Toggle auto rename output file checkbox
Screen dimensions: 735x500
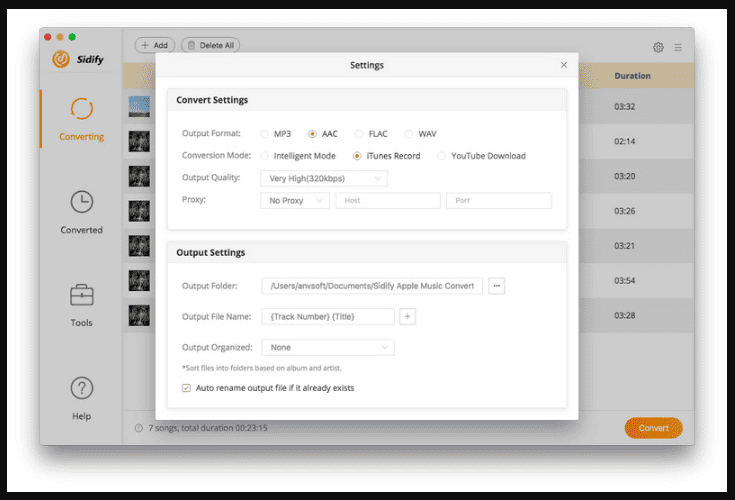186,388
